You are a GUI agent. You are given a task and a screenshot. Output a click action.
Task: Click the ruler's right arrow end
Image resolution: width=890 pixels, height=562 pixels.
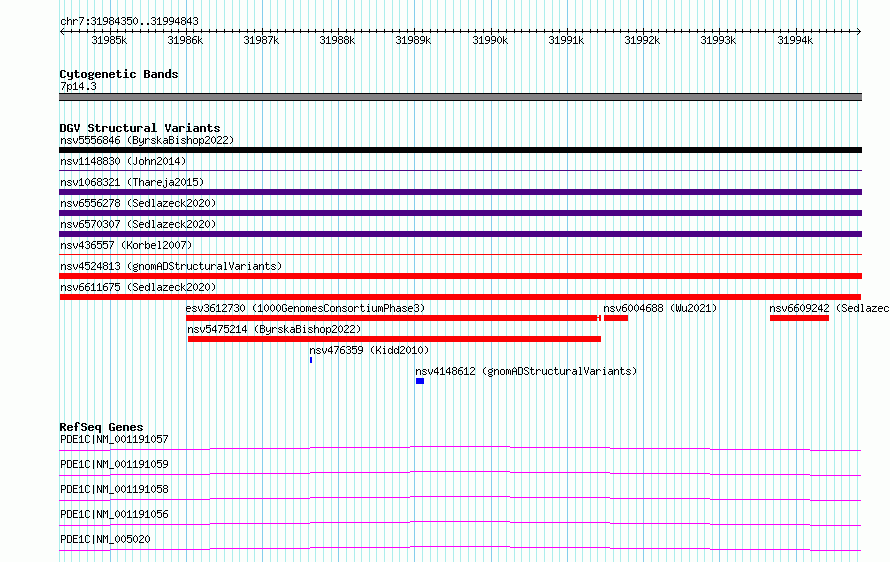(x=859, y=32)
